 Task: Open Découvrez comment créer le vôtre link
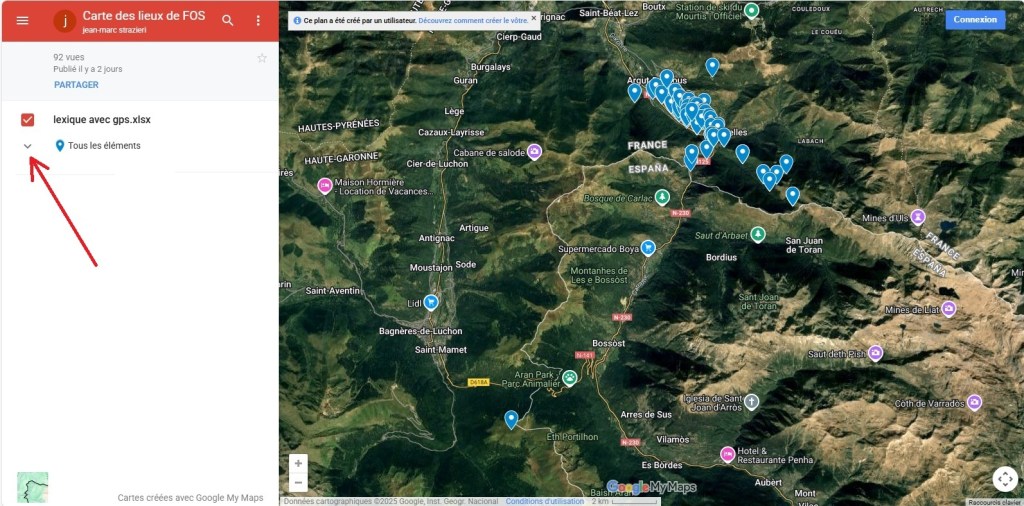pyautogui.click(x=472, y=20)
